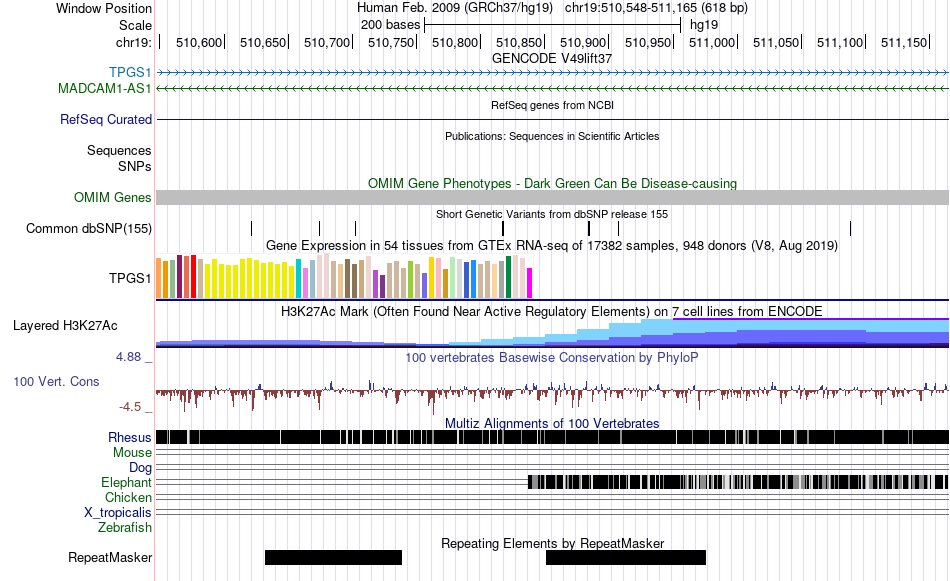Click the Mouse species label
This screenshot has height=581, width=950.
(x=132, y=453)
